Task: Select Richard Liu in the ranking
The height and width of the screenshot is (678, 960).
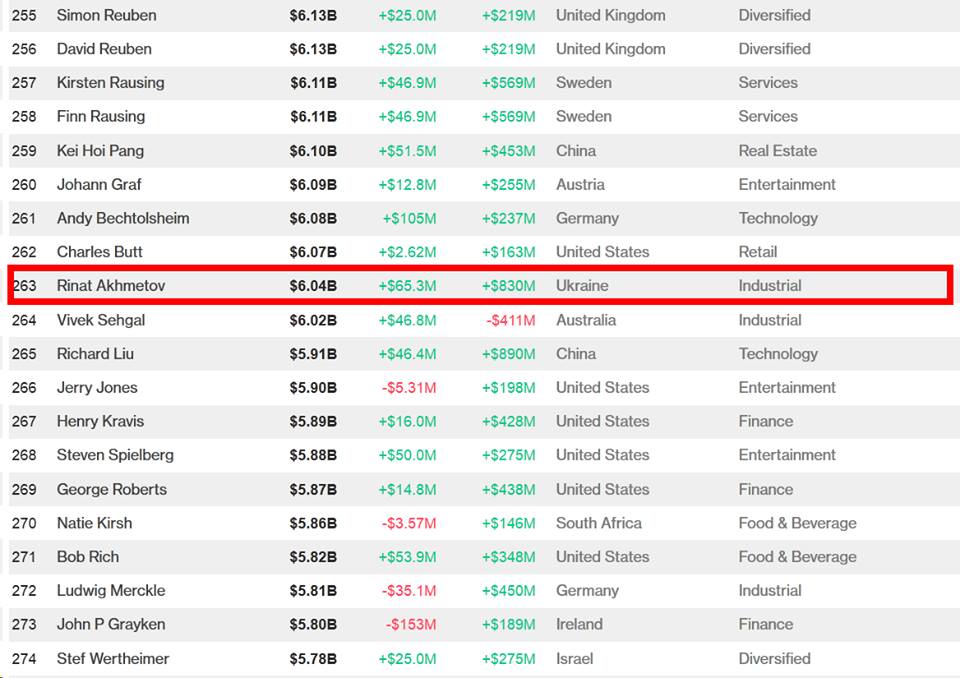Action: [x=95, y=354]
